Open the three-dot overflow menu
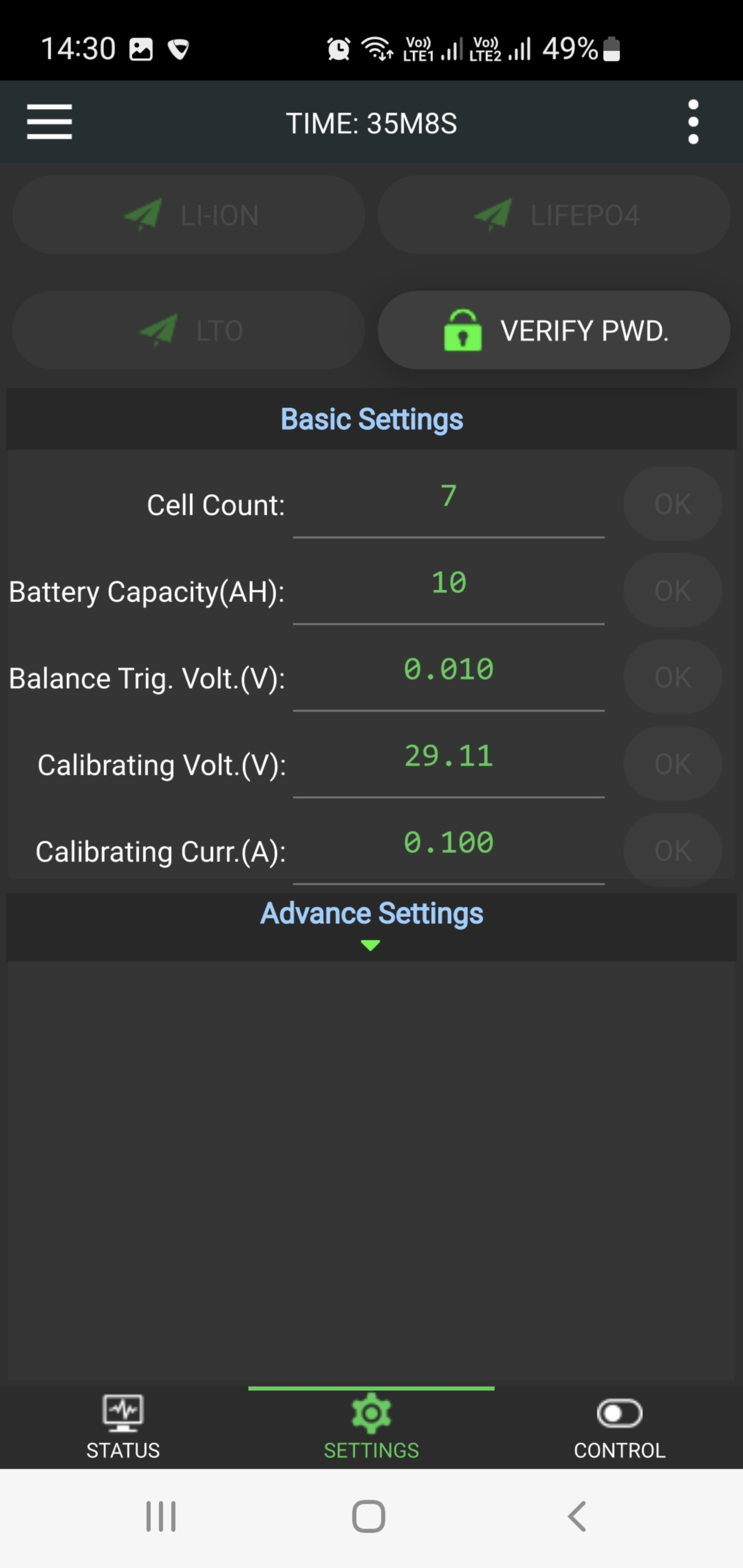 pyautogui.click(x=693, y=122)
